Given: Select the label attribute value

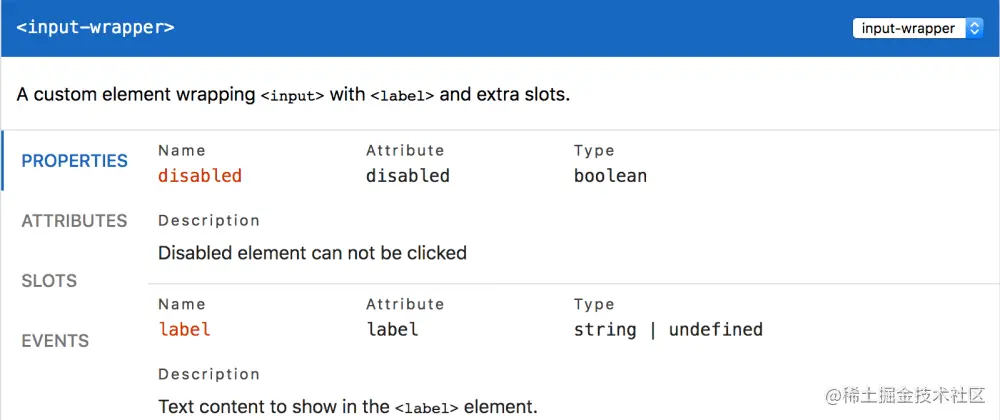Looking at the screenshot, I should click(392, 329).
